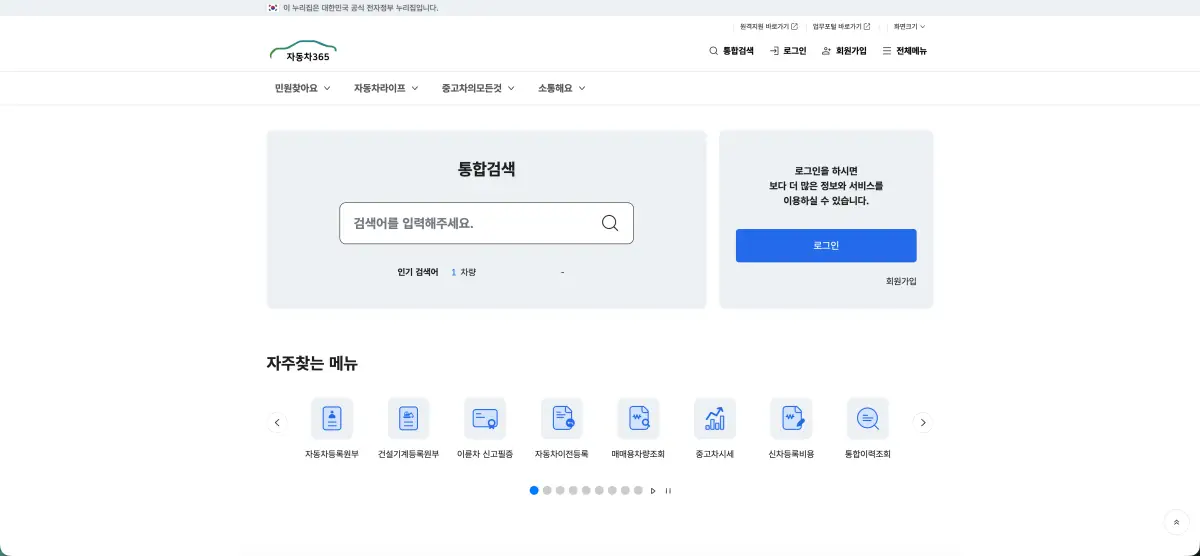Click the 이륜차 신고필증 icon
The image size is (1200, 556).
point(485,419)
